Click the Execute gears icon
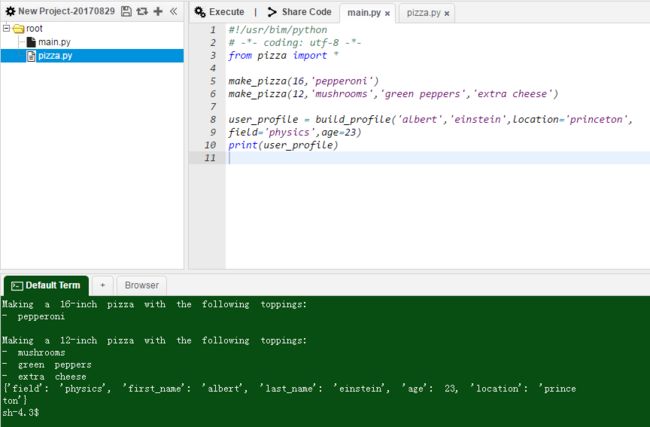 [200, 12]
